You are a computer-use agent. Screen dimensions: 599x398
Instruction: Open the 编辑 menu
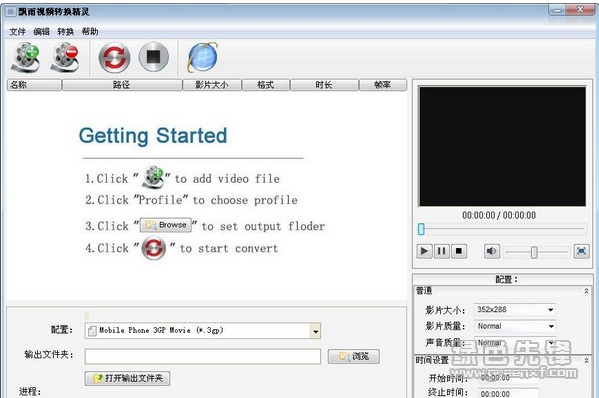[x=41, y=32]
